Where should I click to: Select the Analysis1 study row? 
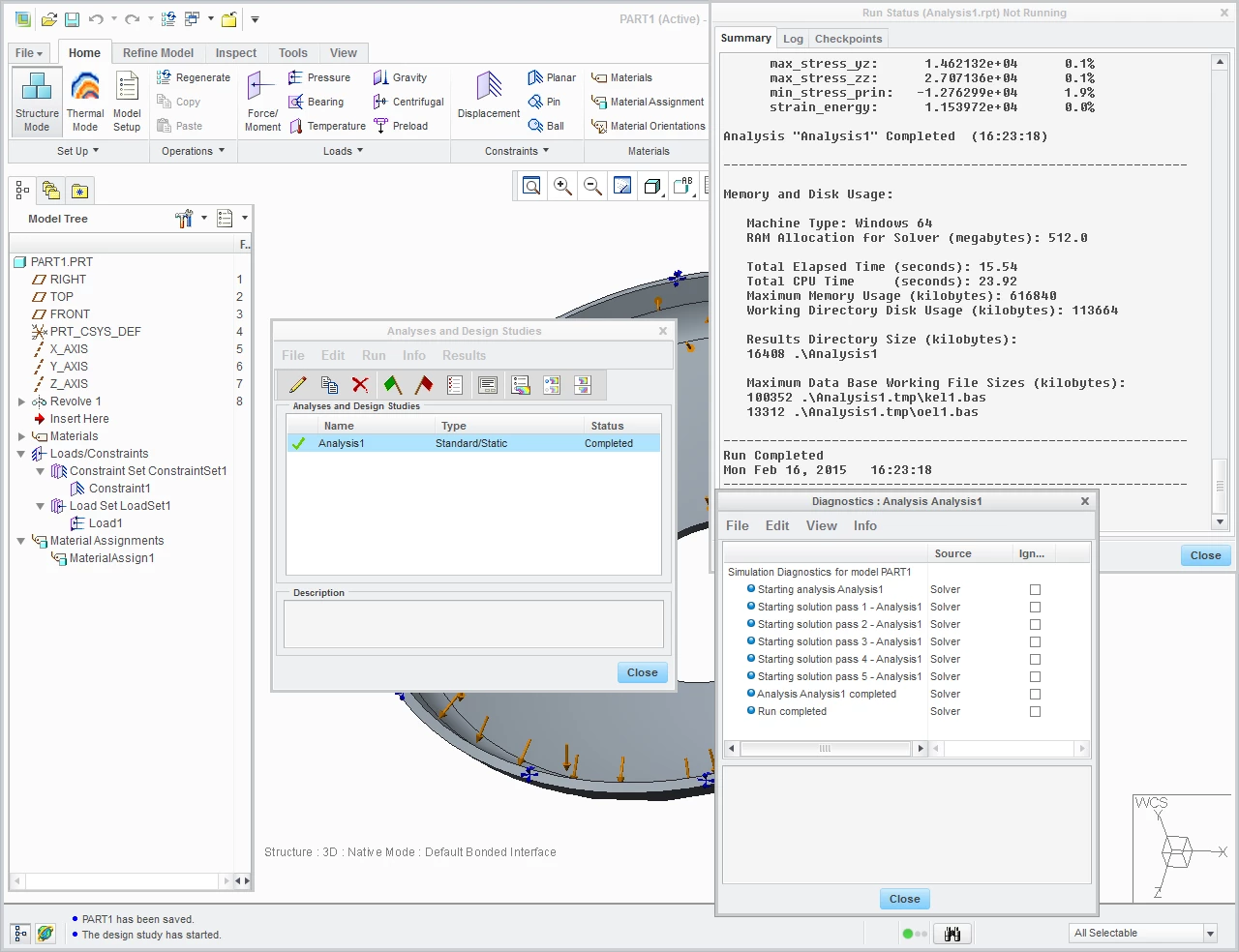pyautogui.click(x=473, y=443)
